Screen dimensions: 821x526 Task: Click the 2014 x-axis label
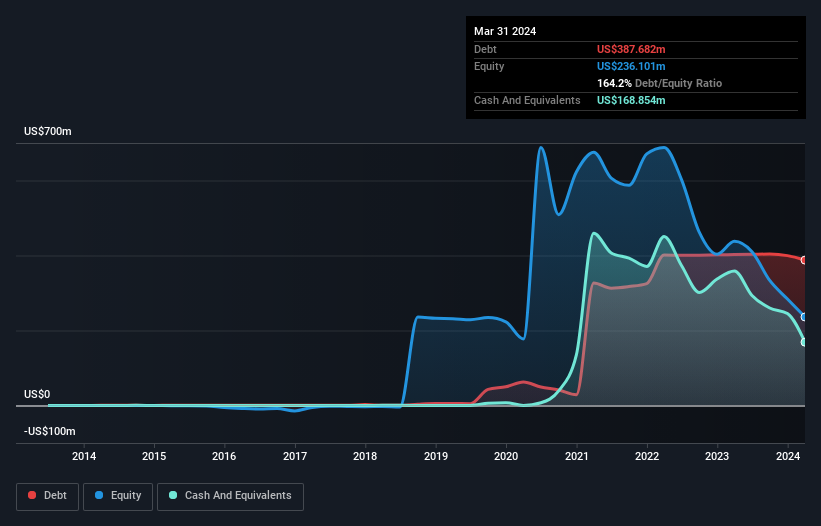tap(84, 456)
